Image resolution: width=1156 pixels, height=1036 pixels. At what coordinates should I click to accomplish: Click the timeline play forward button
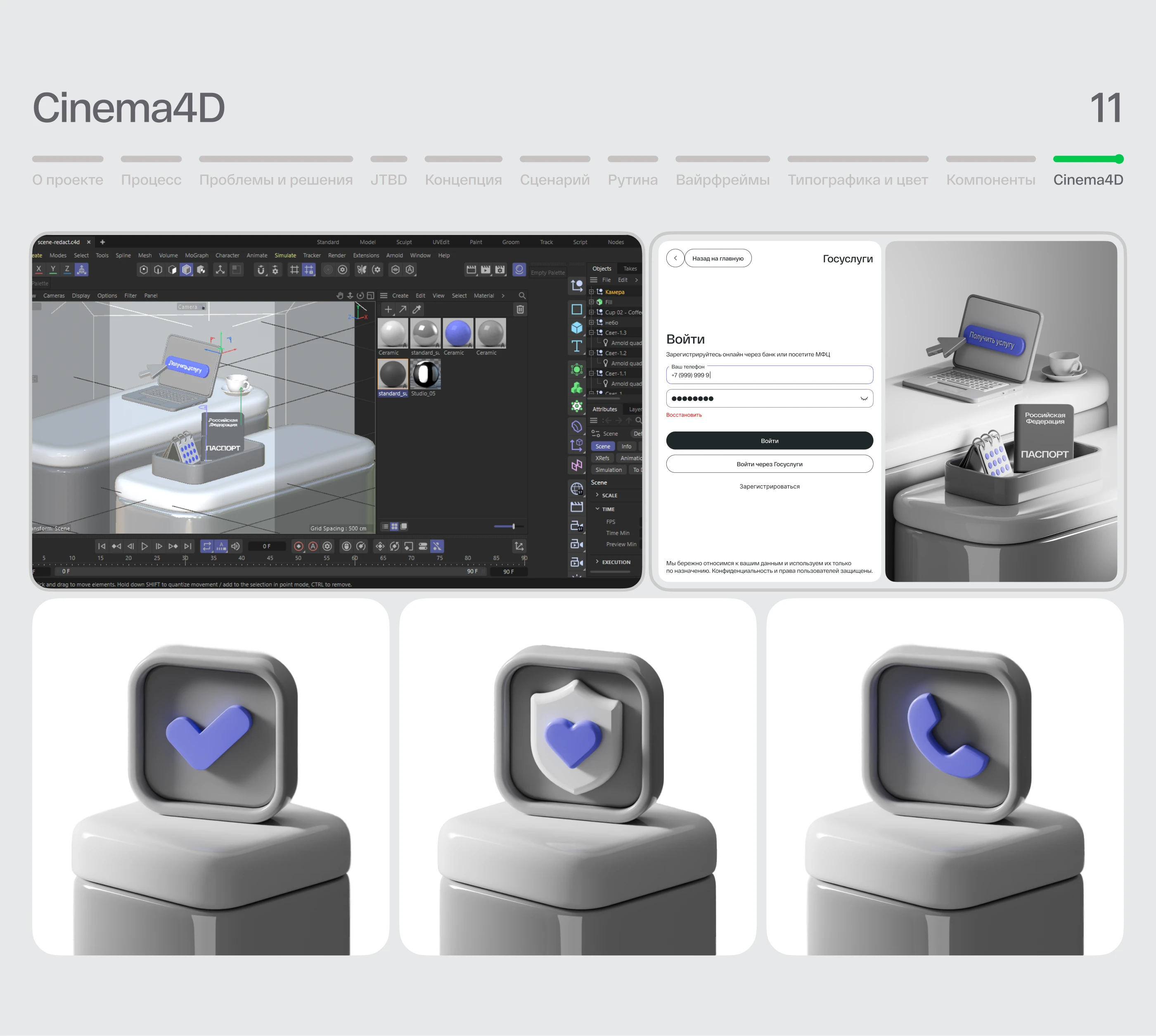144,546
